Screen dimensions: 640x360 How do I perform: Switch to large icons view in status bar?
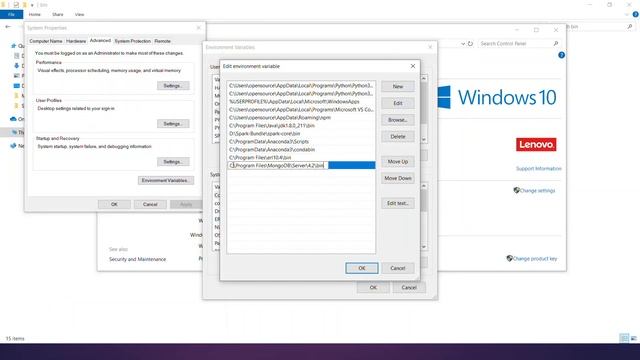pos(633,338)
